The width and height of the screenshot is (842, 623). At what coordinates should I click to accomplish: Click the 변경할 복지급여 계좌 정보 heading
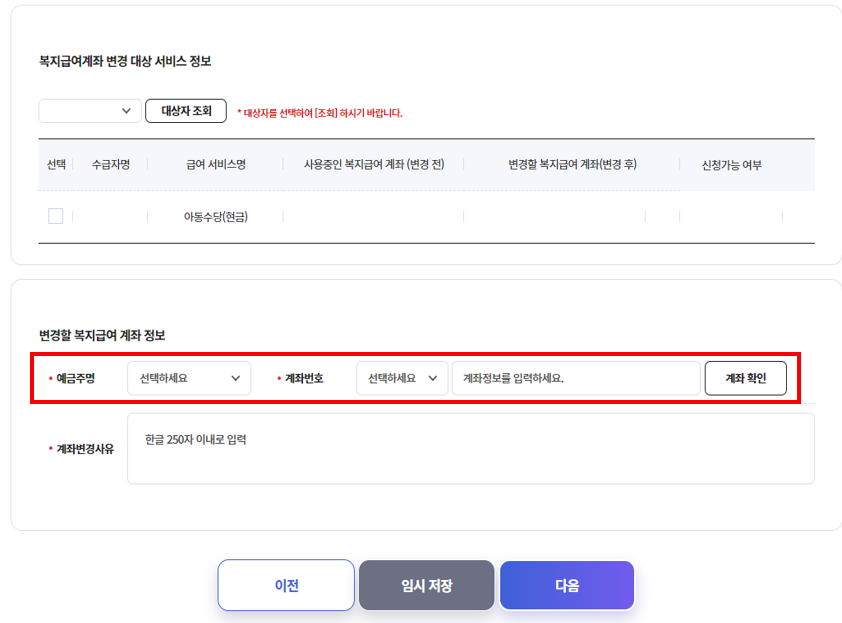[102, 335]
